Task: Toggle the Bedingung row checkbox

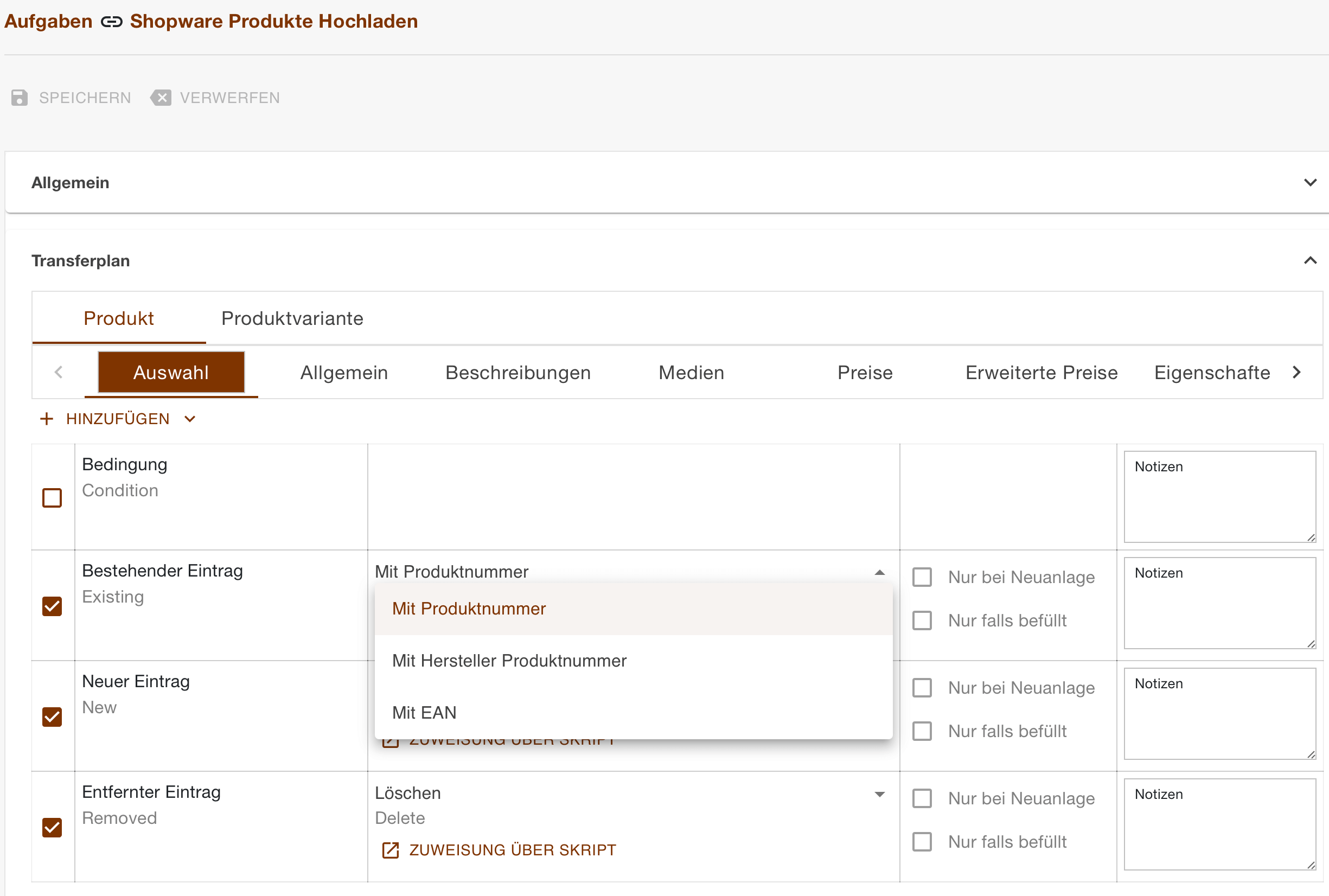Action: coord(52,498)
